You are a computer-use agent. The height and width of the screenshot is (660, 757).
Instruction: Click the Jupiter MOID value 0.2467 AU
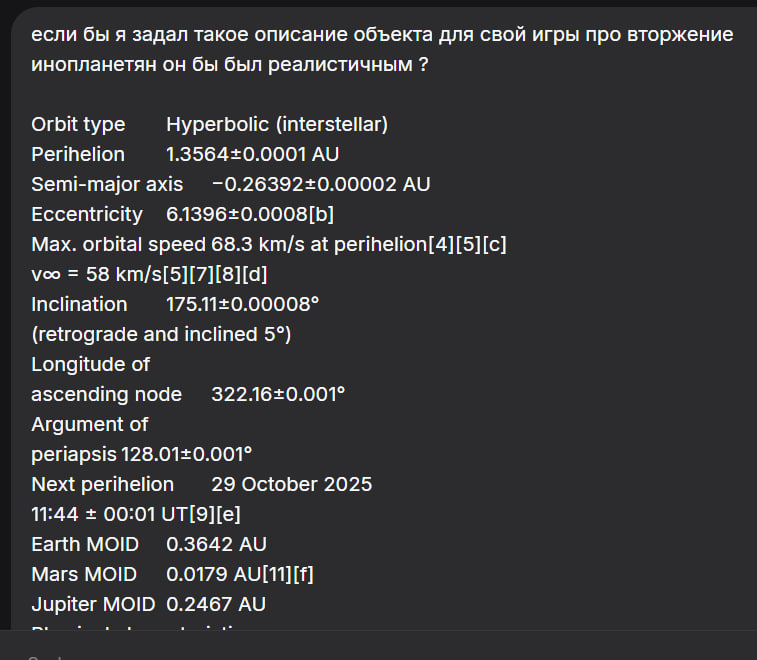tap(216, 604)
